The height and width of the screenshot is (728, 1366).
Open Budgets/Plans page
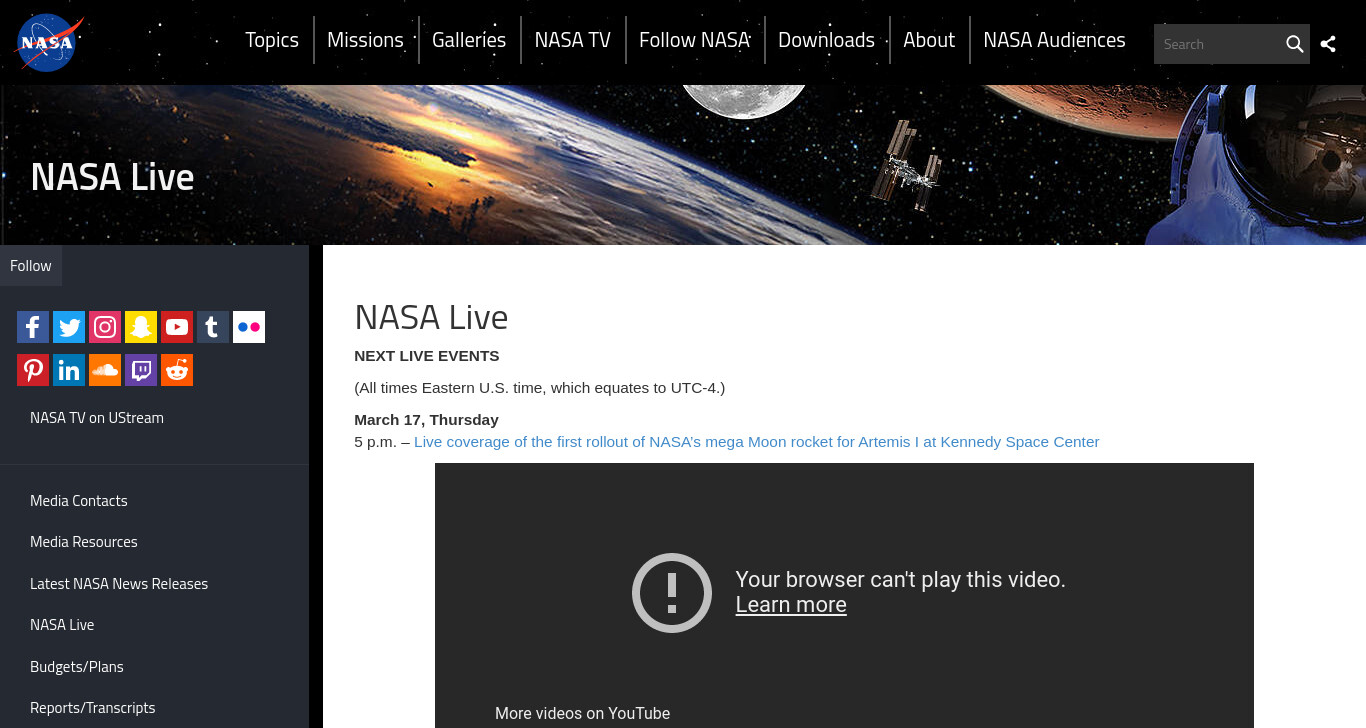pyautogui.click(x=77, y=667)
